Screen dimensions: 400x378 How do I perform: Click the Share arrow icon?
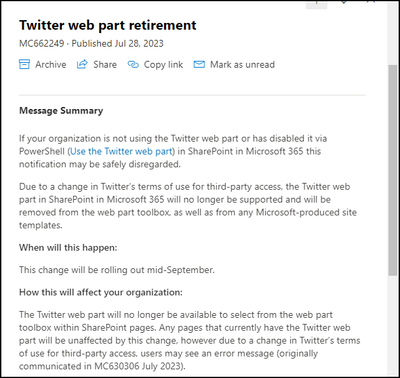tap(82, 64)
